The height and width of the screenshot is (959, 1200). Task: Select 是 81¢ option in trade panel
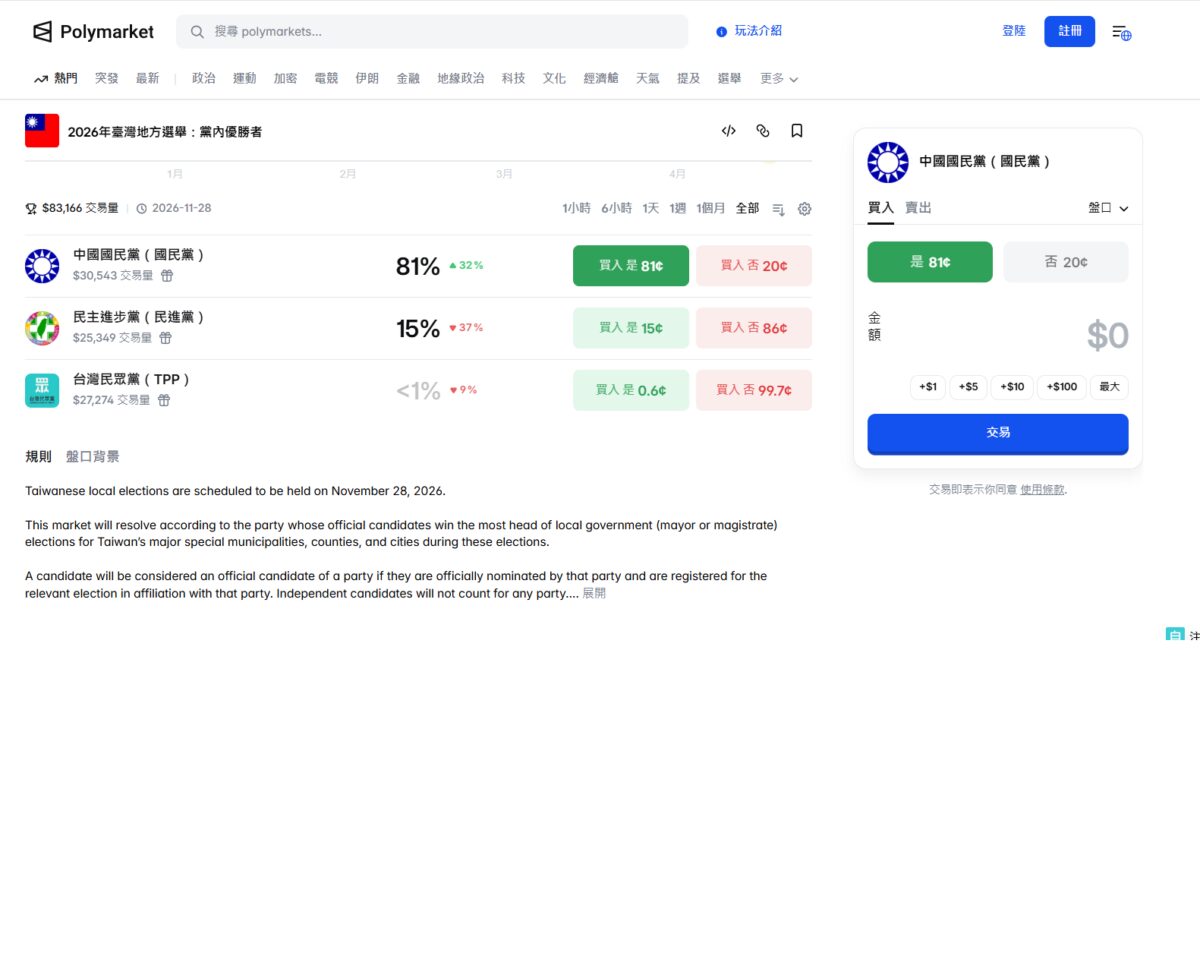(x=930, y=262)
